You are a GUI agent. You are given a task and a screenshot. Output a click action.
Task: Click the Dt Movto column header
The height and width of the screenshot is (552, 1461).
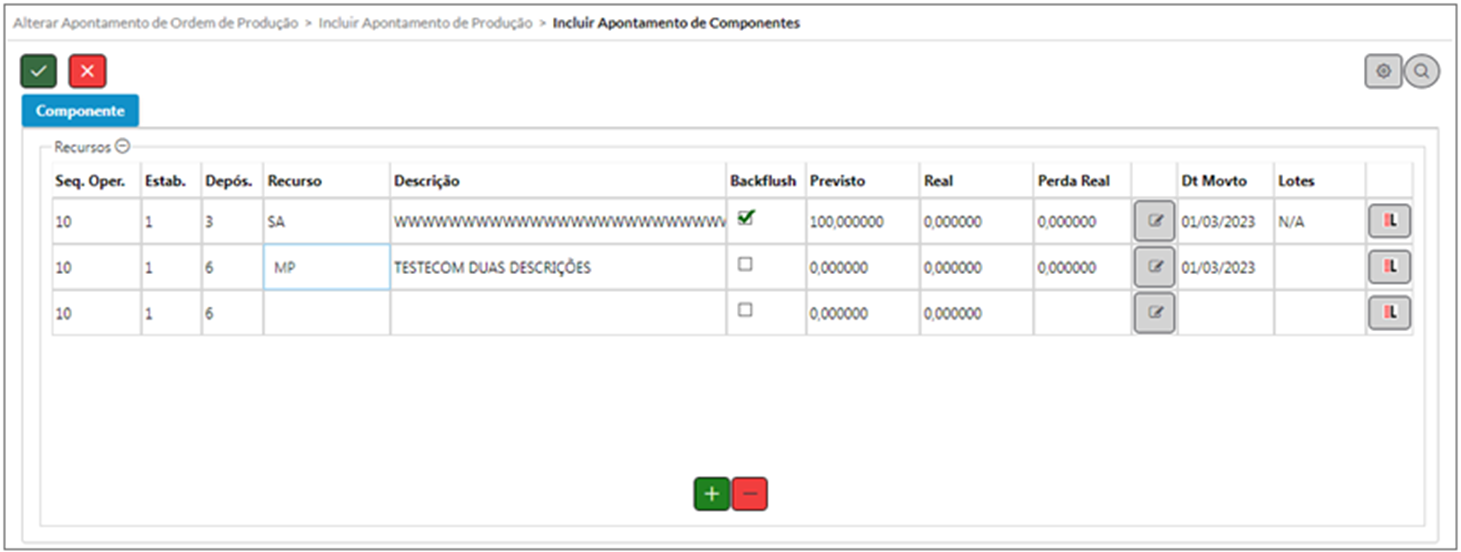click(x=1214, y=181)
